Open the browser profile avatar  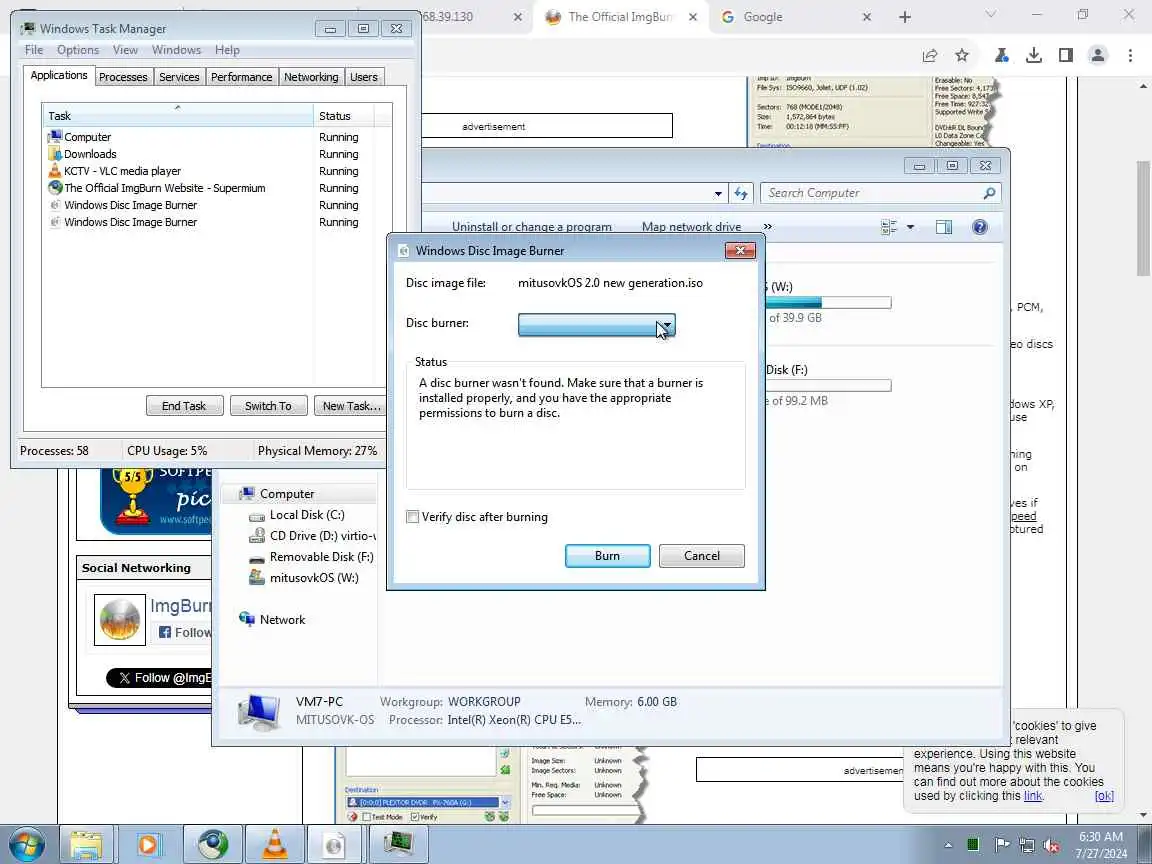(1098, 55)
